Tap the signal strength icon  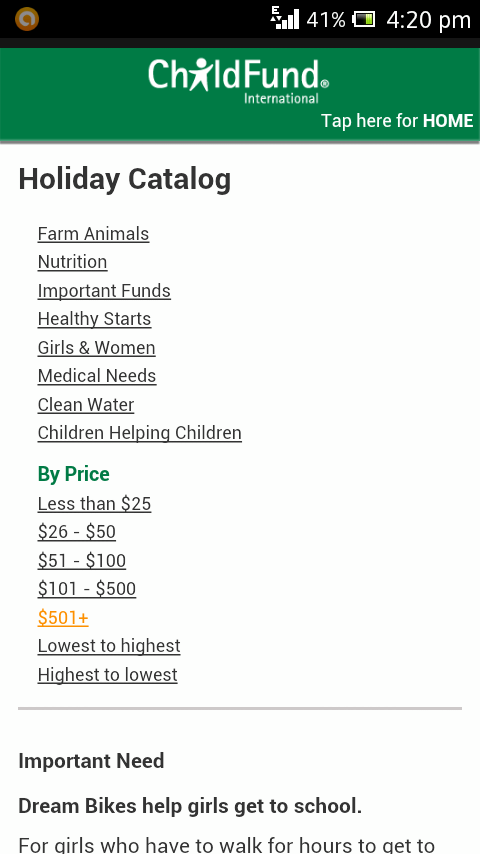tap(284, 19)
